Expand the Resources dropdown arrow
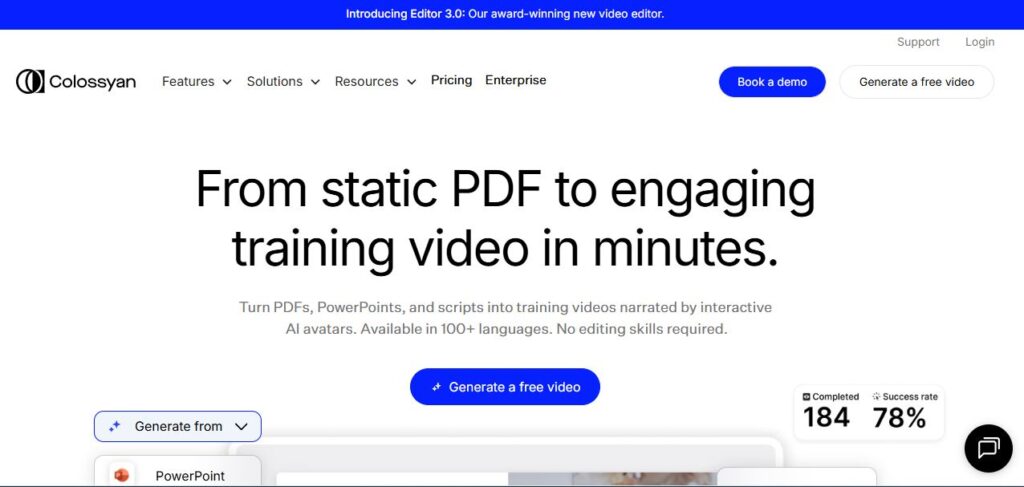Image resolution: width=1024 pixels, height=487 pixels. click(x=411, y=82)
